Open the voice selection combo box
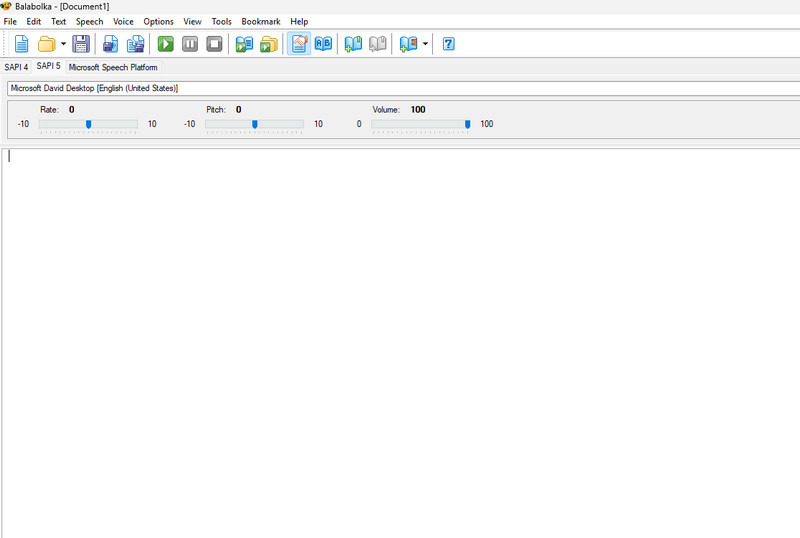 tap(400, 88)
